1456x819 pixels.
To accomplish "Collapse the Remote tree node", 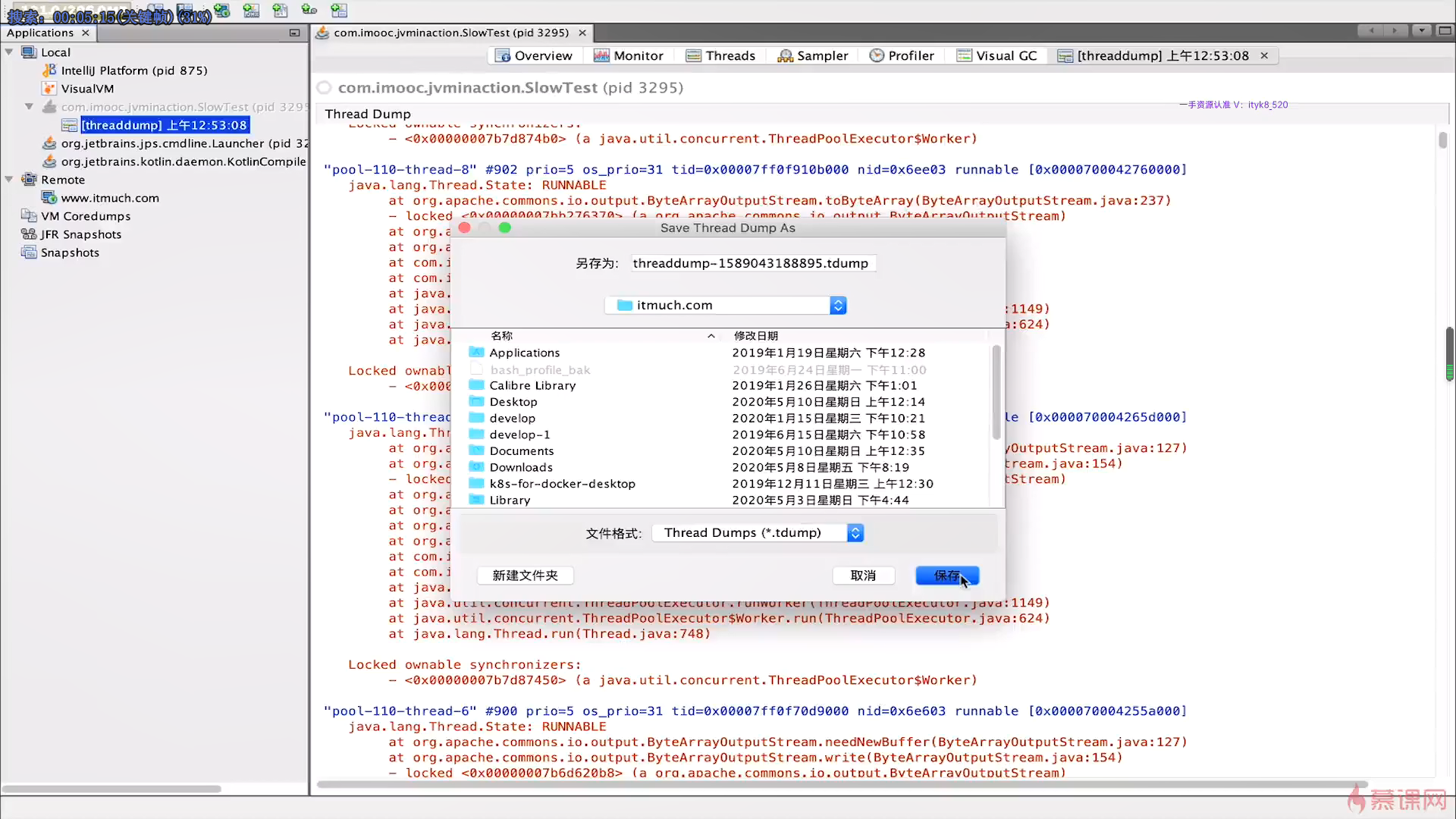I will 9,180.
